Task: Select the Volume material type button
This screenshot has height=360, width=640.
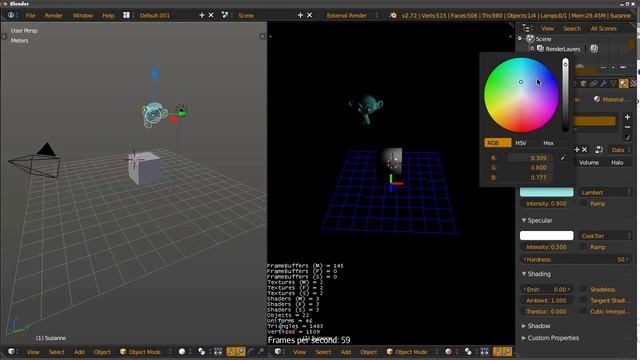Action: click(589, 162)
